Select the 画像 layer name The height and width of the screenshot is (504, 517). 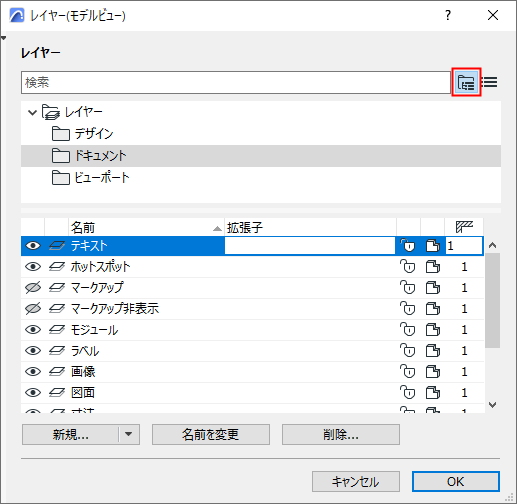(x=83, y=372)
